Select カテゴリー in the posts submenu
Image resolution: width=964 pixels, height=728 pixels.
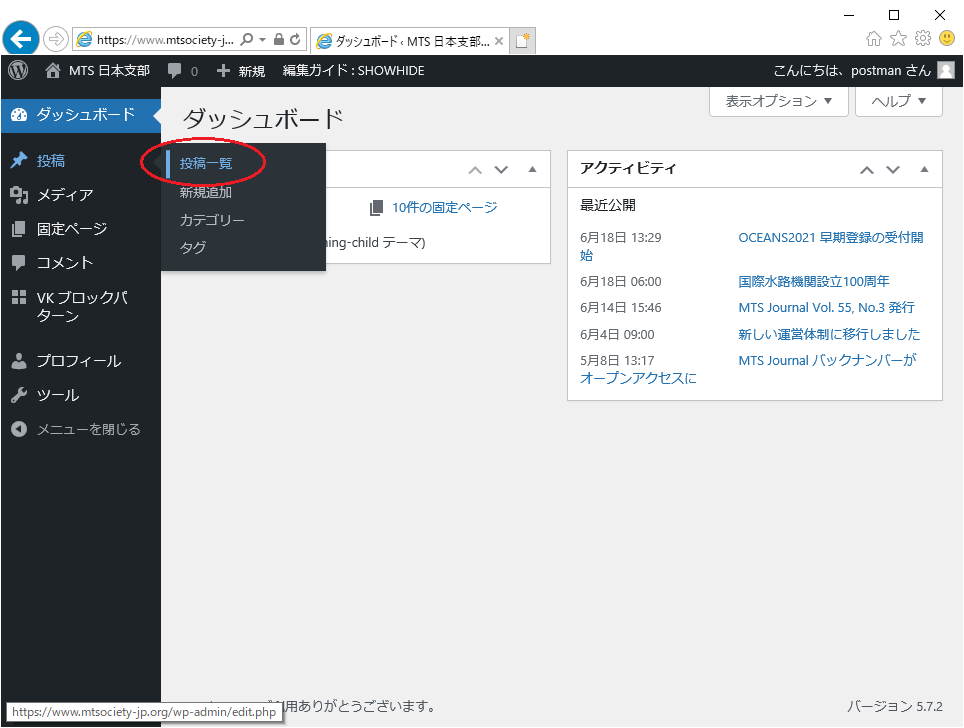pyautogui.click(x=212, y=220)
